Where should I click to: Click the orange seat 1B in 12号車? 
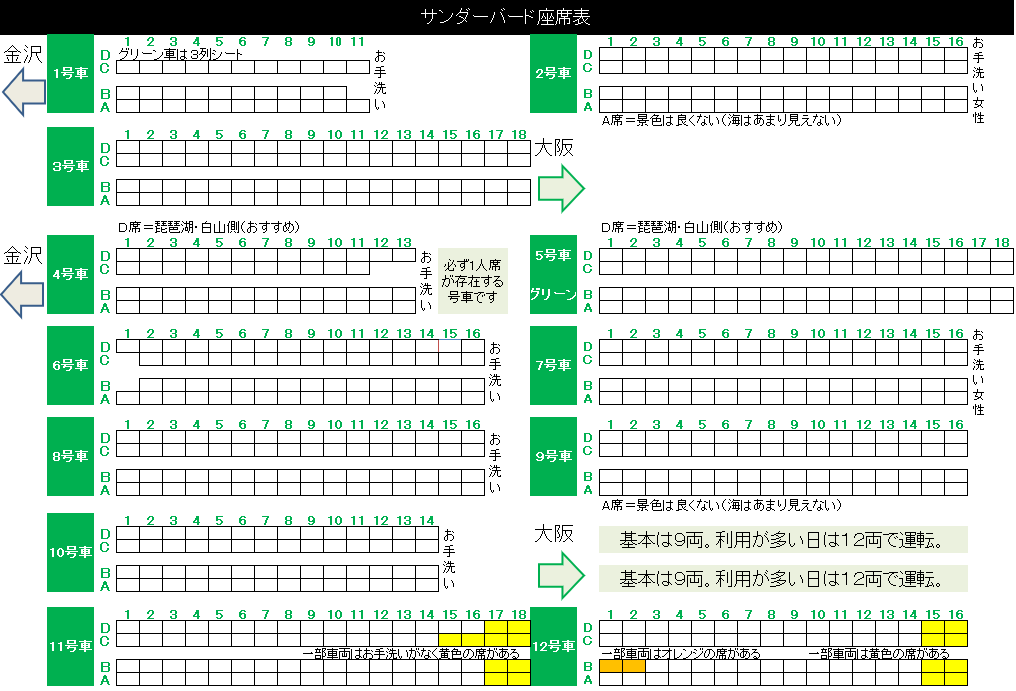(x=611, y=666)
